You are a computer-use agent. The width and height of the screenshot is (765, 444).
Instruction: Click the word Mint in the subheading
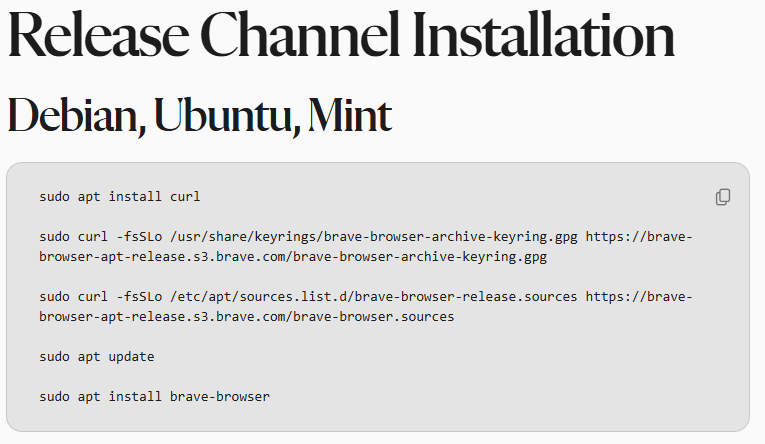coord(349,117)
